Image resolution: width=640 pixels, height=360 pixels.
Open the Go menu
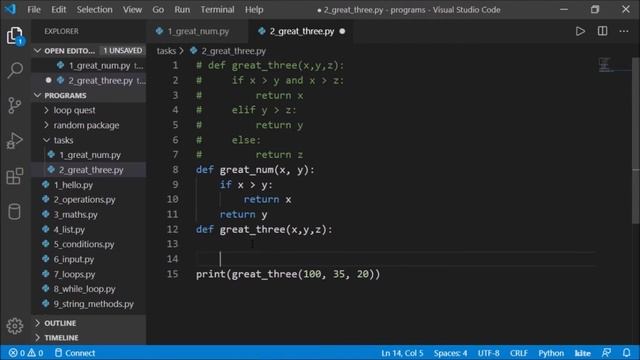158,9
